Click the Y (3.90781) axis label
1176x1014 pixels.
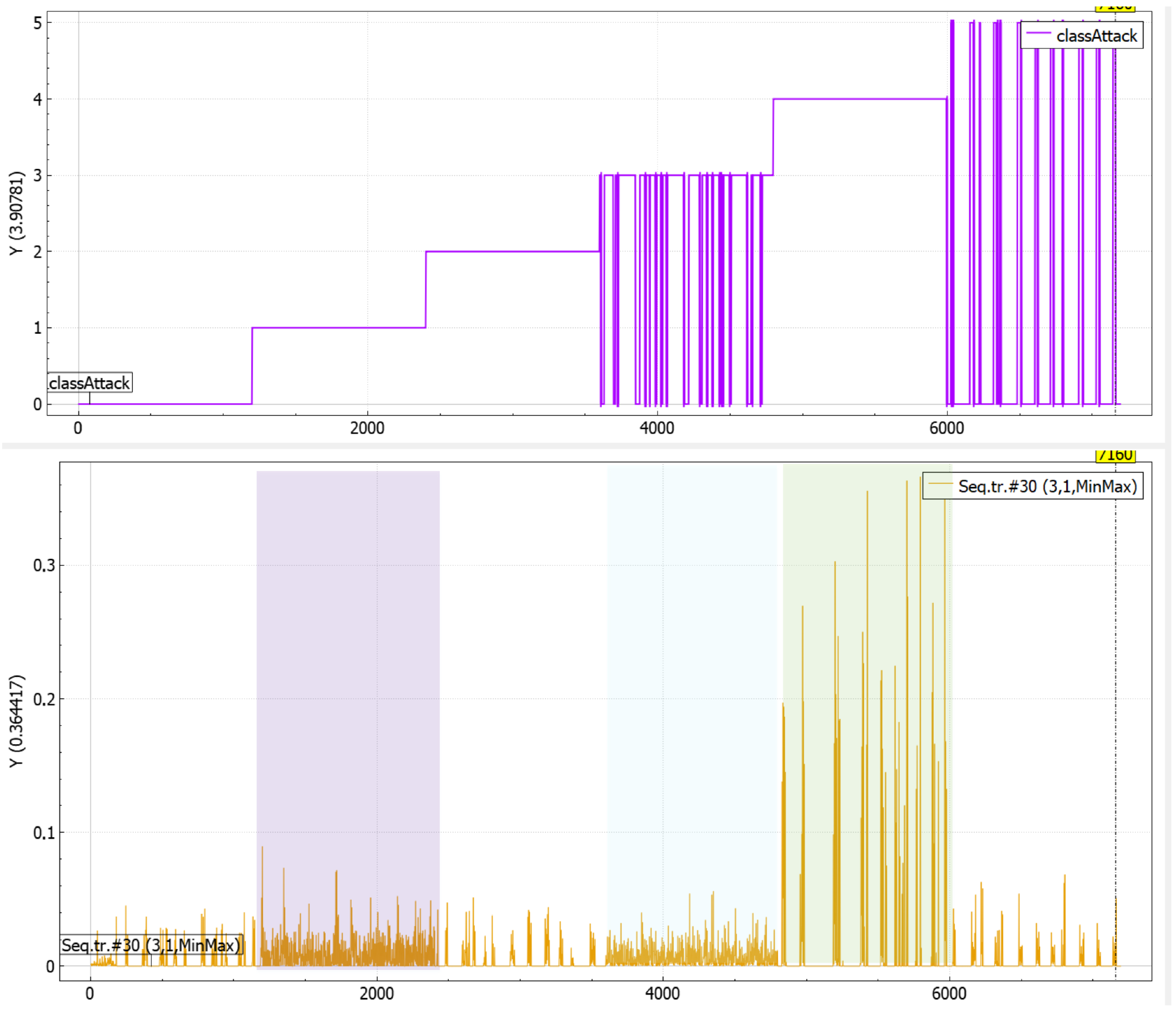point(17,213)
